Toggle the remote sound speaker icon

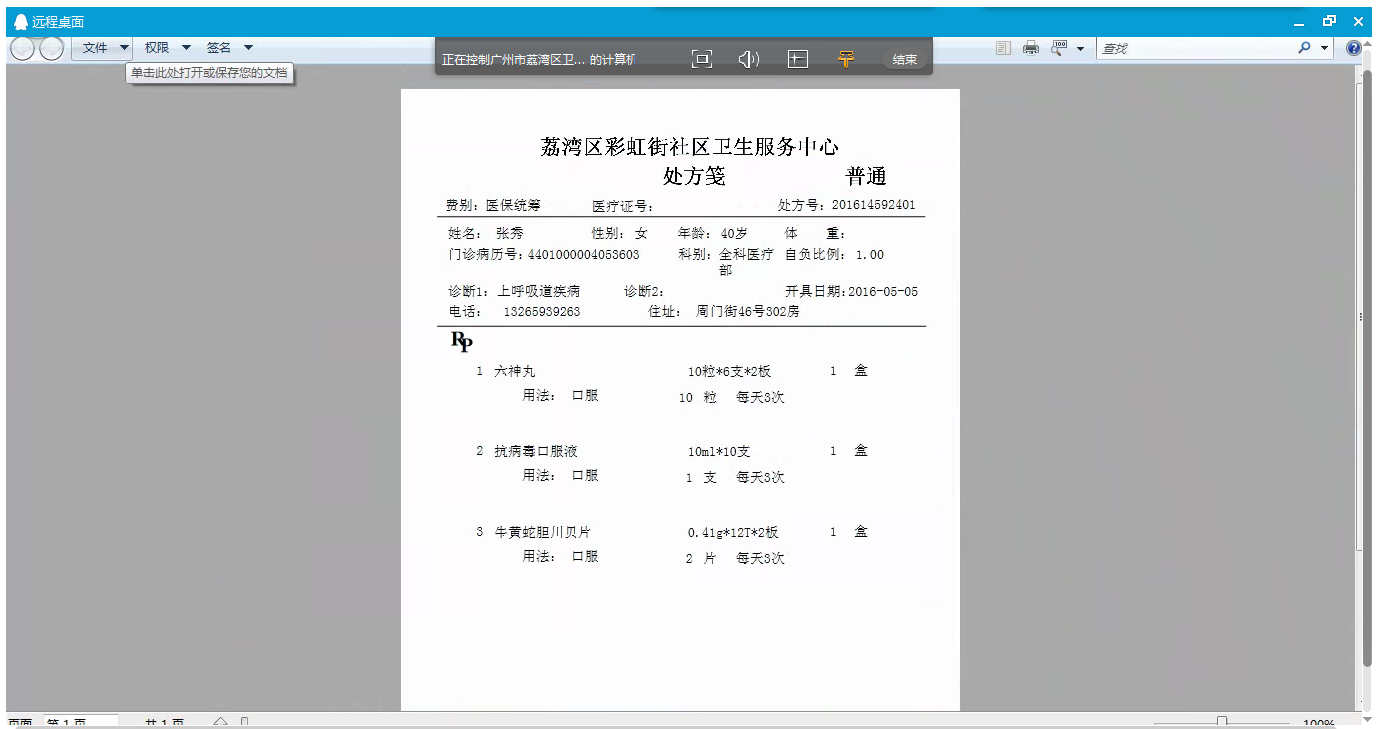[x=749, y=59]
